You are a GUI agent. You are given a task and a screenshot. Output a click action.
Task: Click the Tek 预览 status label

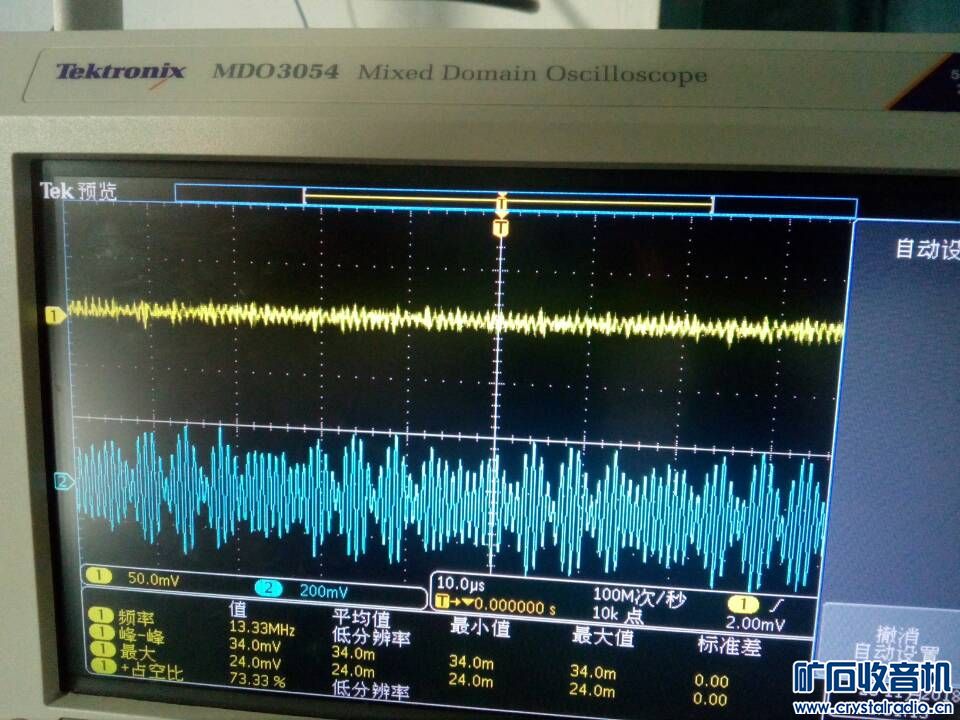point(78,191)
